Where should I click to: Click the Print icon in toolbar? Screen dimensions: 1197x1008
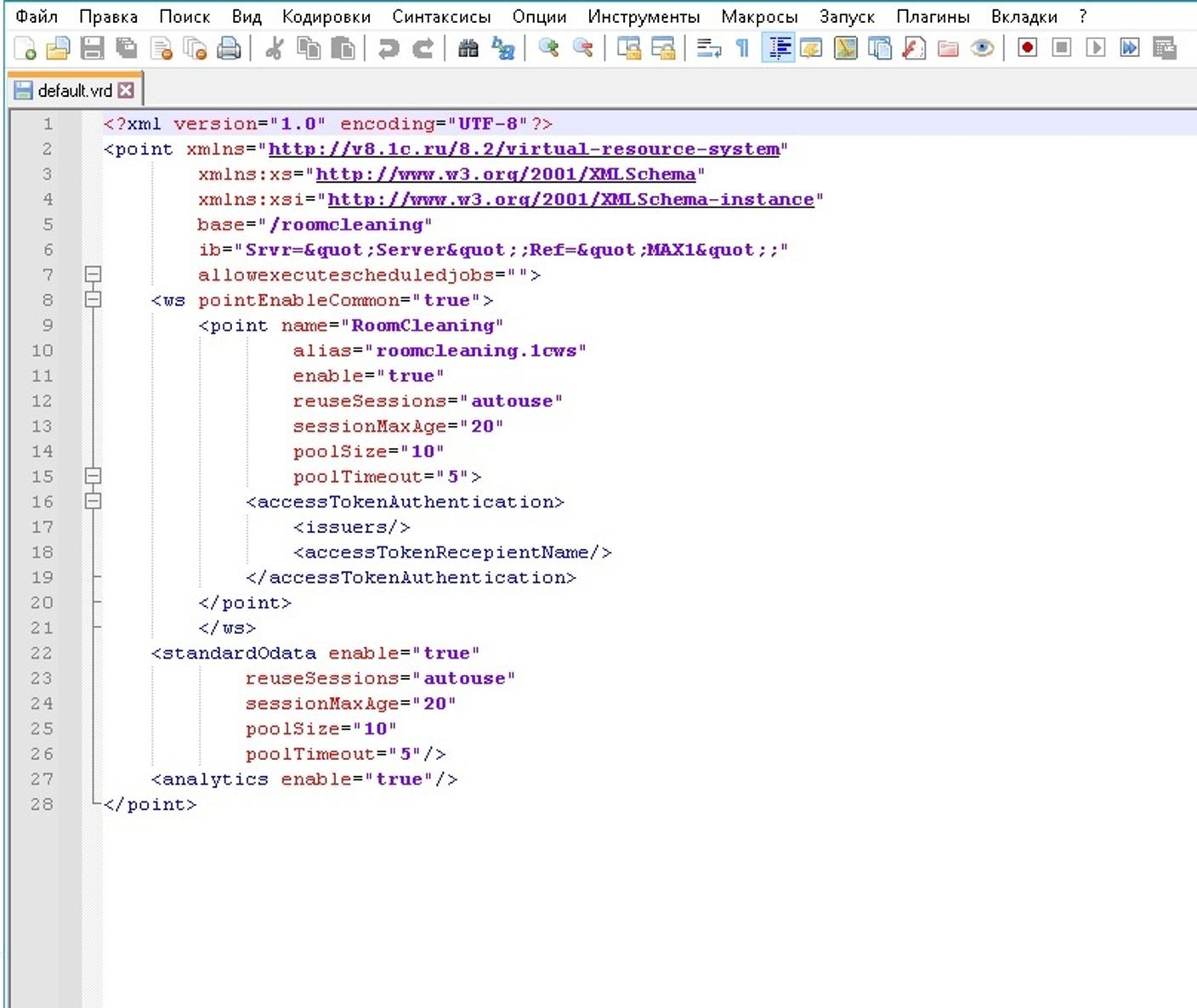point(229,48)
